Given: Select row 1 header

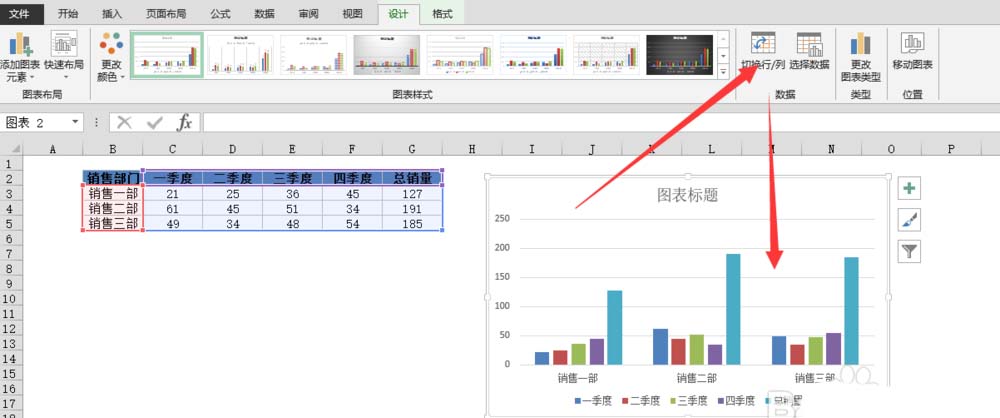Looking at the screenshot, I should 10,163.
